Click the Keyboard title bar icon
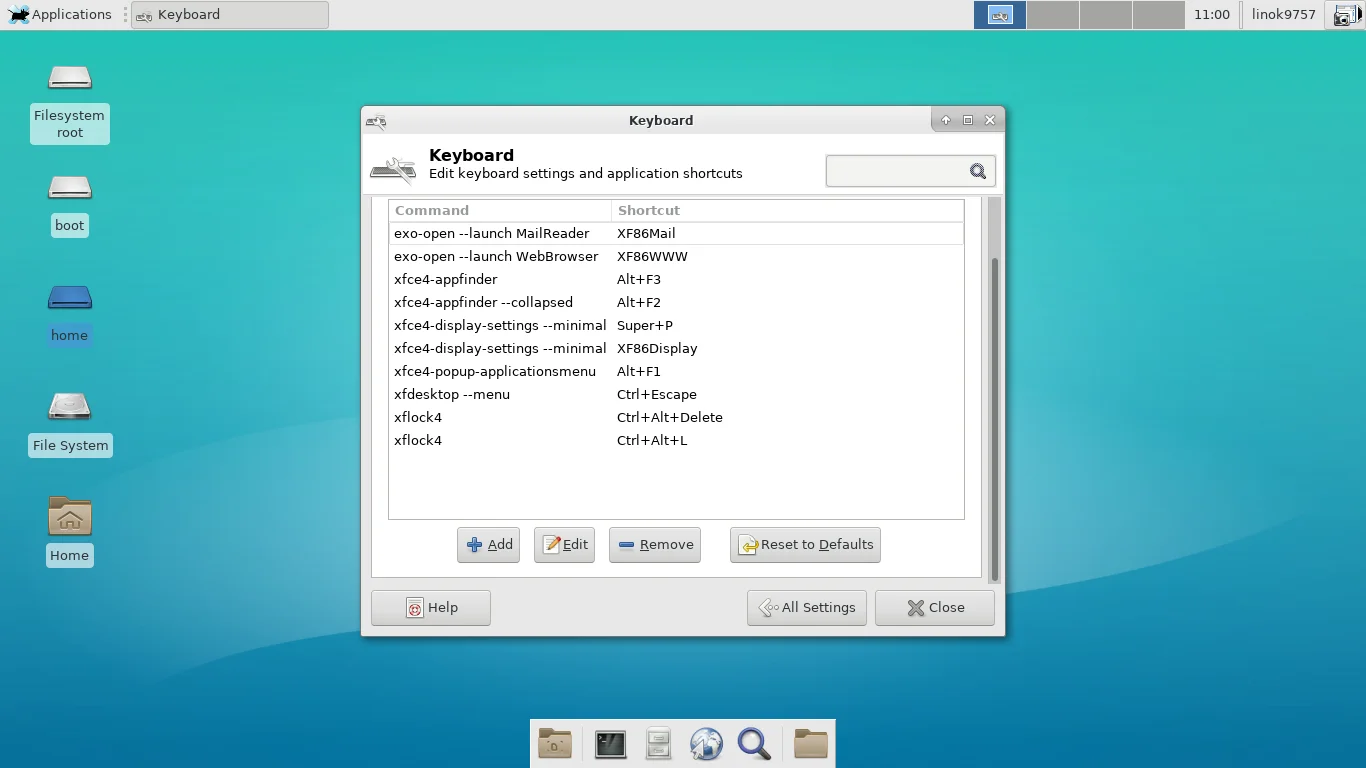Image resolution: width=1366 pixels, height=768 pixels. [x=376, y=121]
